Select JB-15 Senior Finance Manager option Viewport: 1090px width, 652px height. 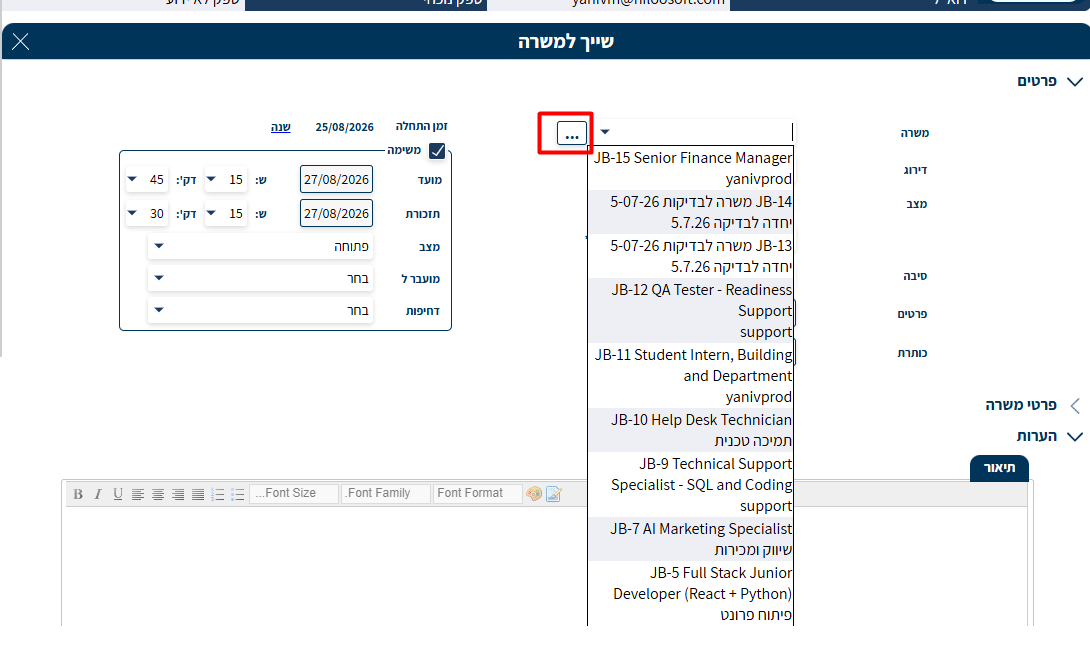click(691, 168)
